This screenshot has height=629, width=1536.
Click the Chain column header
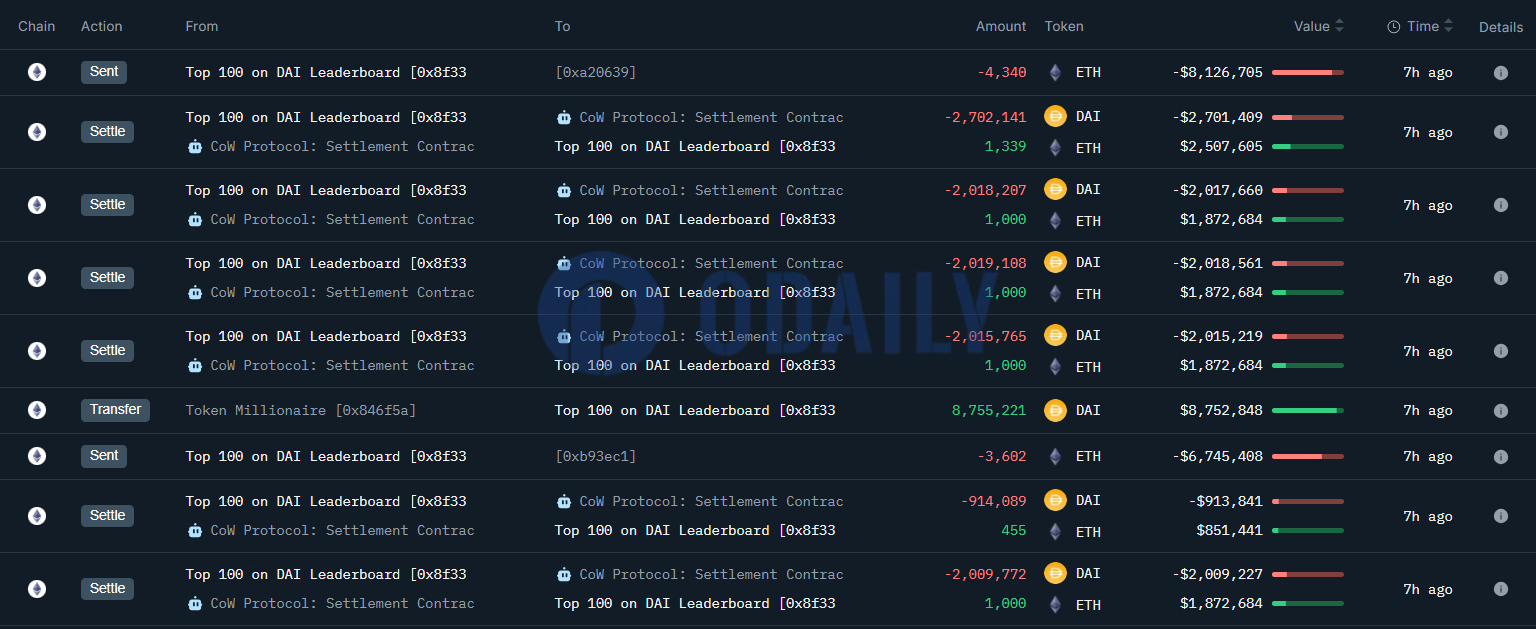pyautogui.click(x=37, y=26)
